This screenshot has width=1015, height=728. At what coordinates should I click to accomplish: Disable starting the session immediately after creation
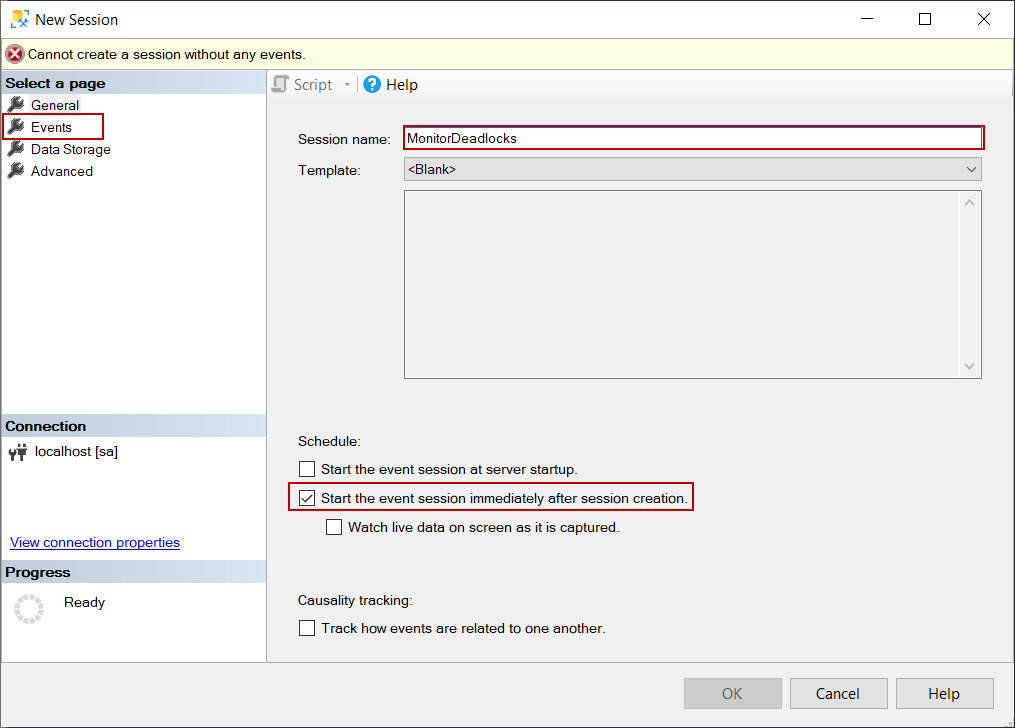(x=306, y=497)
